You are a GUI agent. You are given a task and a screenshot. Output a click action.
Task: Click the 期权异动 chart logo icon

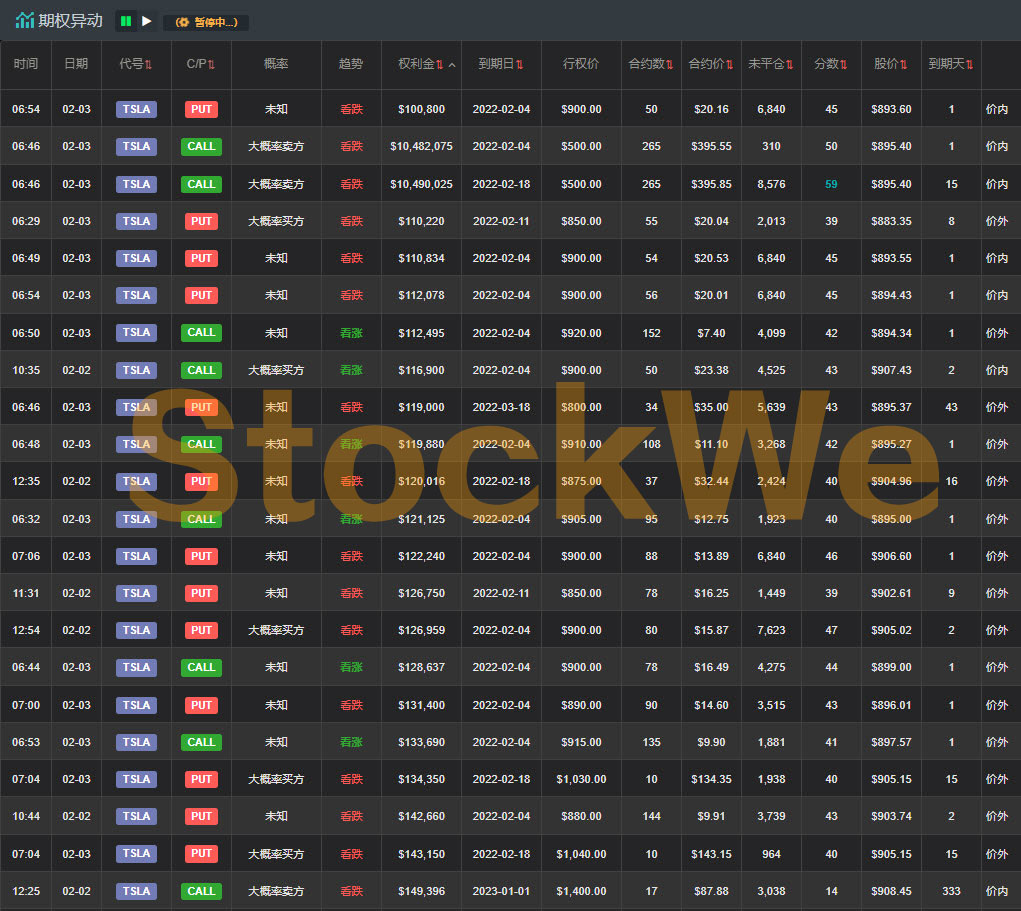[25, 21]
